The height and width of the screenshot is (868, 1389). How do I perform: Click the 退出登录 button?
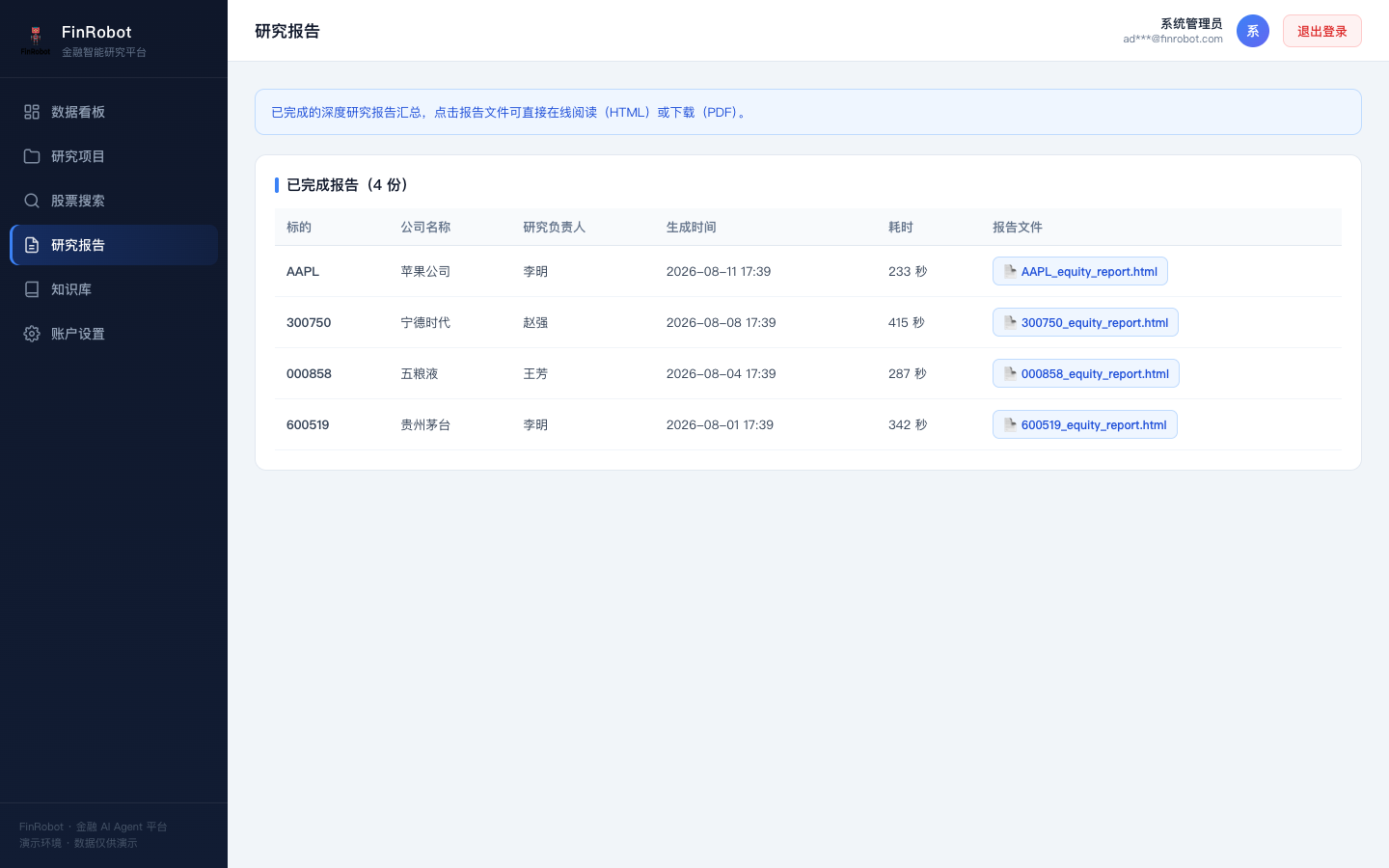click(x=1321, y=31)
